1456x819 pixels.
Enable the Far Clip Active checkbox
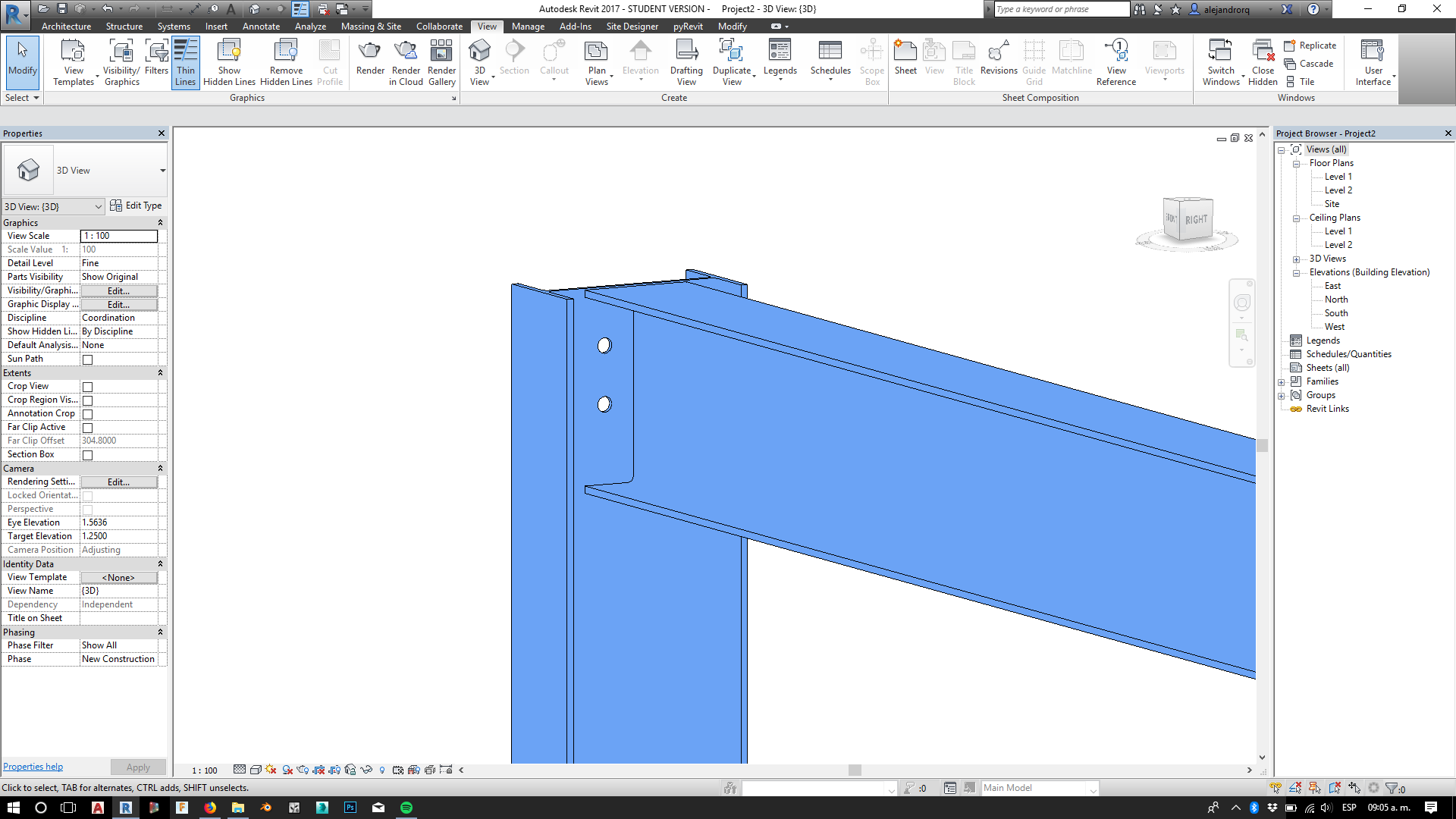pos(87,427)
